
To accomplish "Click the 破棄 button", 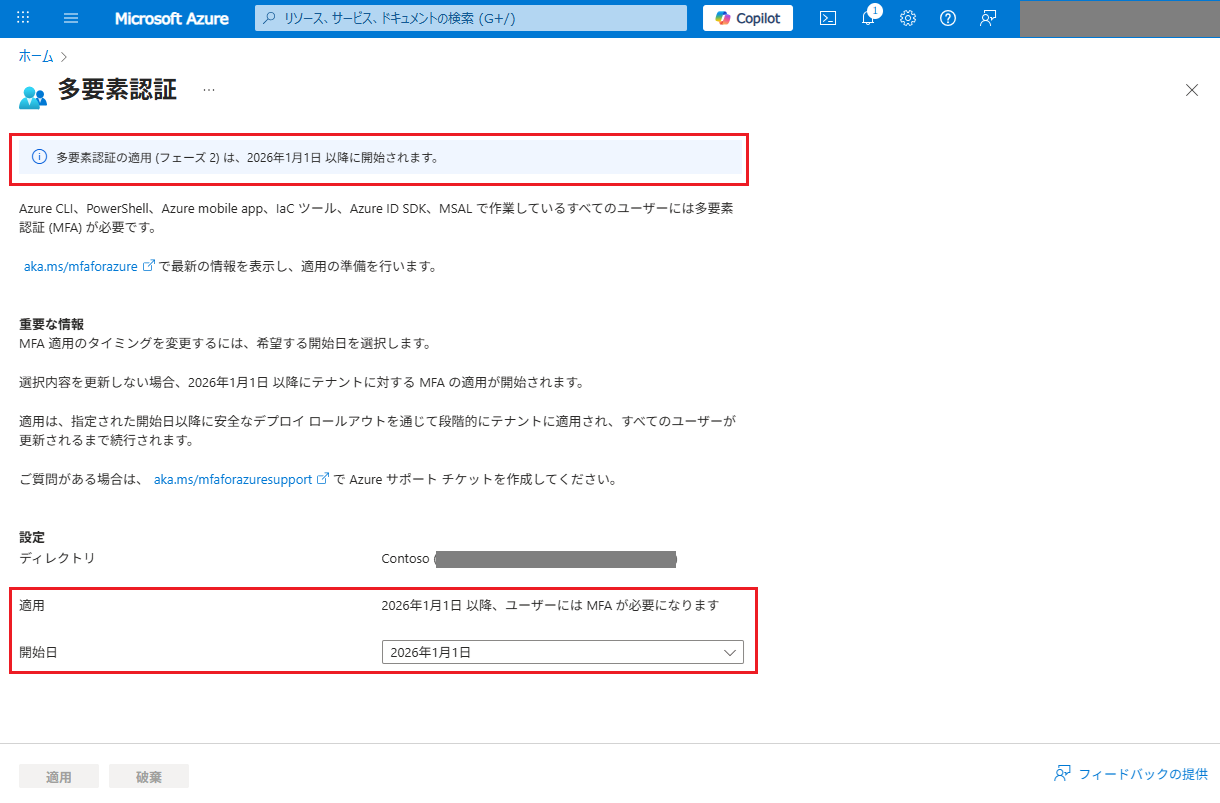I will (x=149, y=777).
